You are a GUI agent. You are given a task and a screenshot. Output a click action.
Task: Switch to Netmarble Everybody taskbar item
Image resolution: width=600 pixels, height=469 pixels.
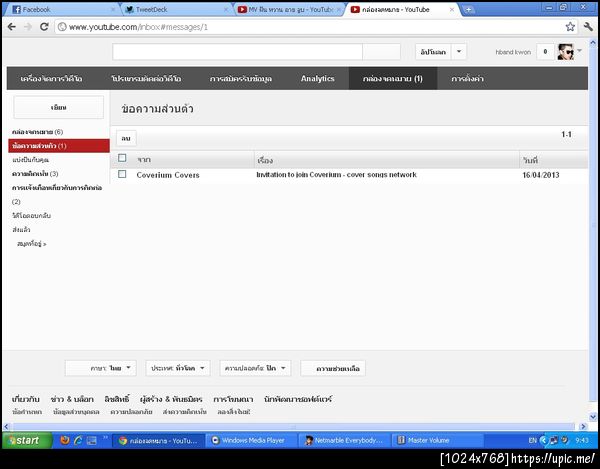(x=345, y=440)
